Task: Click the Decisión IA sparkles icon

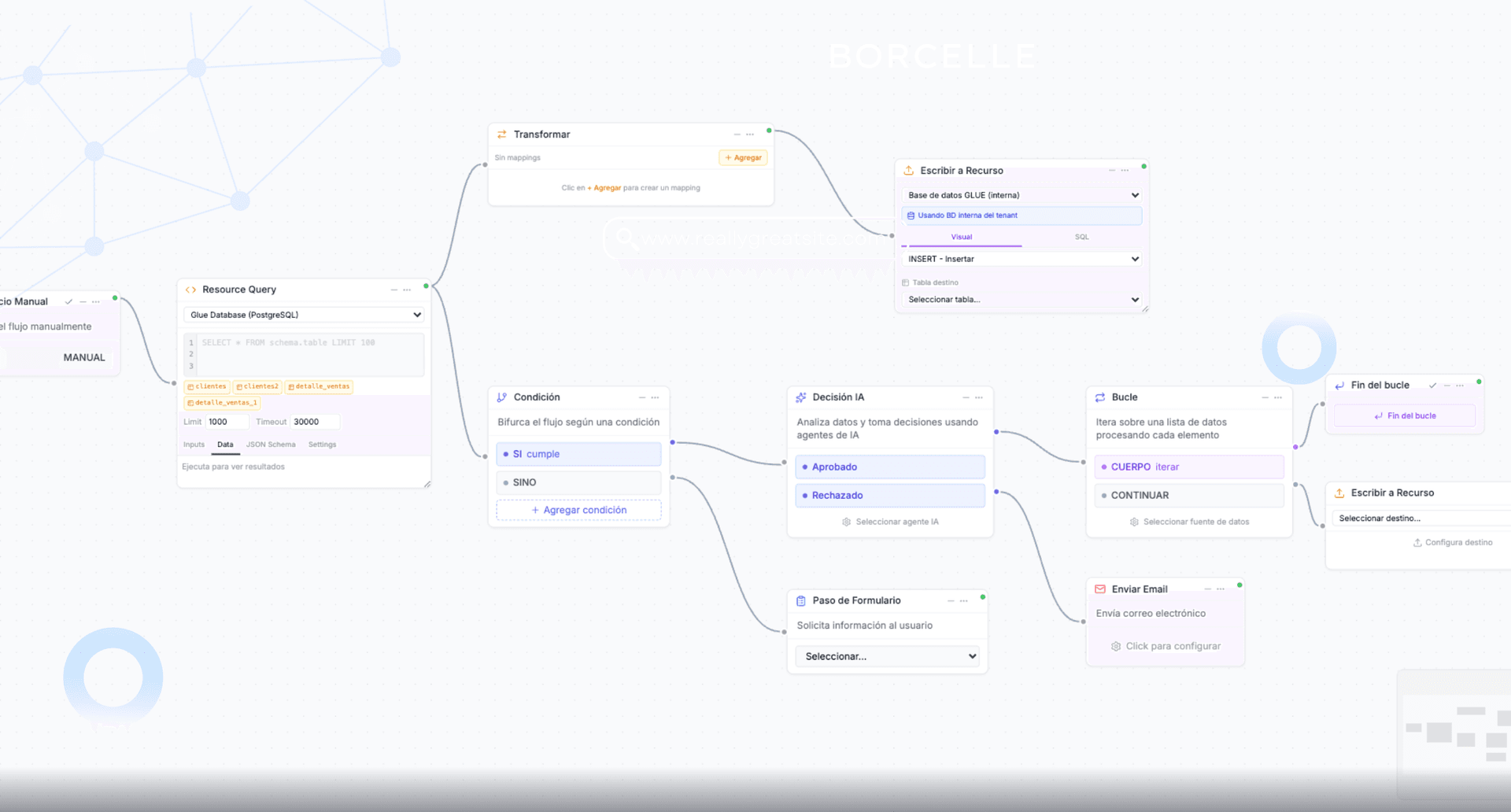Action: click(x=800, y=397)
